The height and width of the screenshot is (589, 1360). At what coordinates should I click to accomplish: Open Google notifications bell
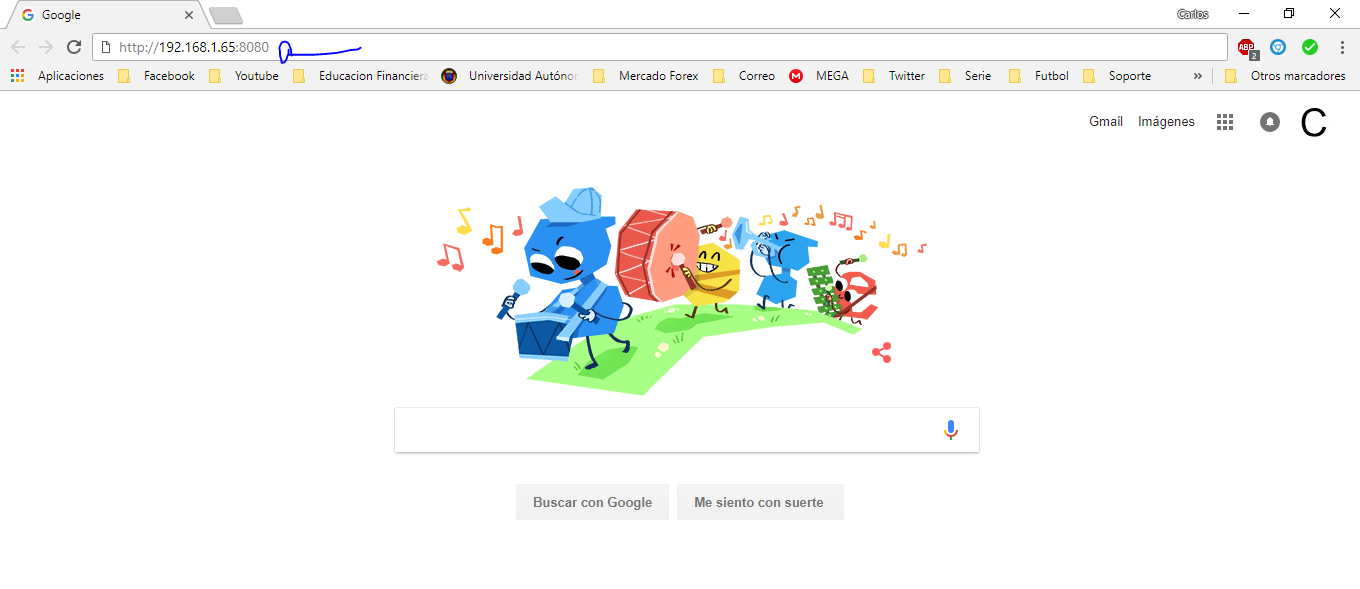coord(1270,122)
